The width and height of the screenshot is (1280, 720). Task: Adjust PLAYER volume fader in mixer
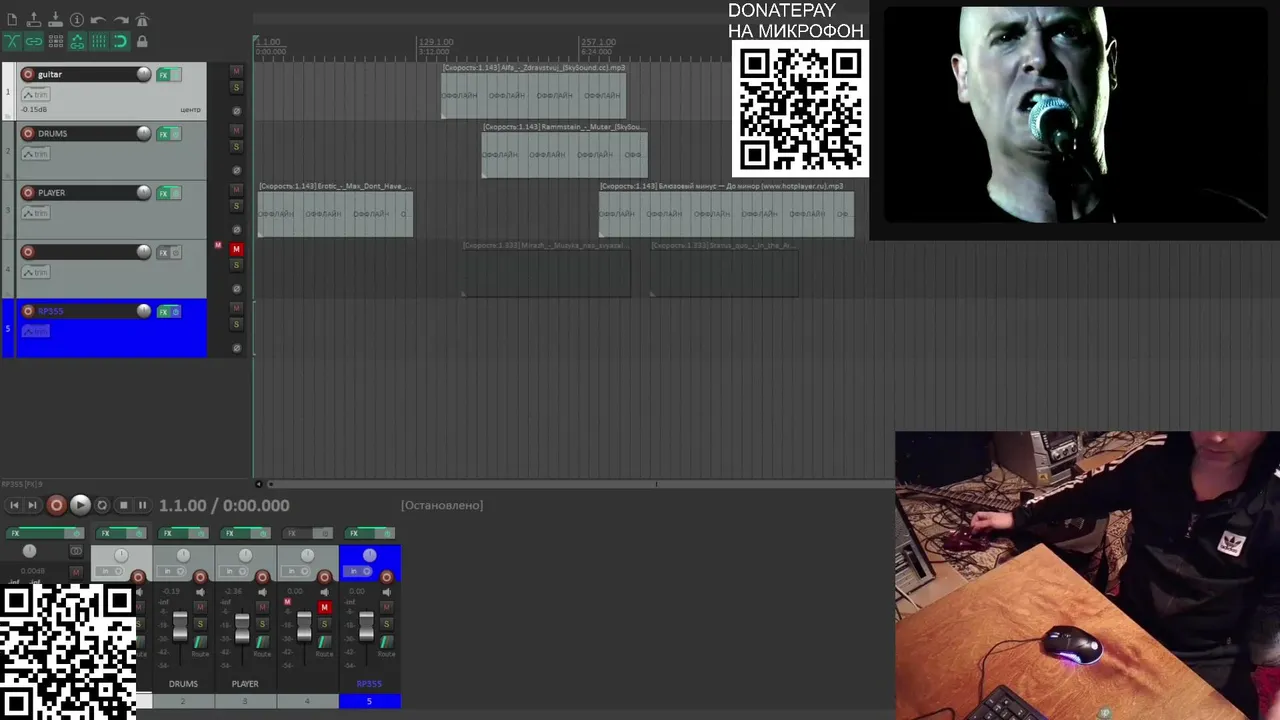[242, 627]
